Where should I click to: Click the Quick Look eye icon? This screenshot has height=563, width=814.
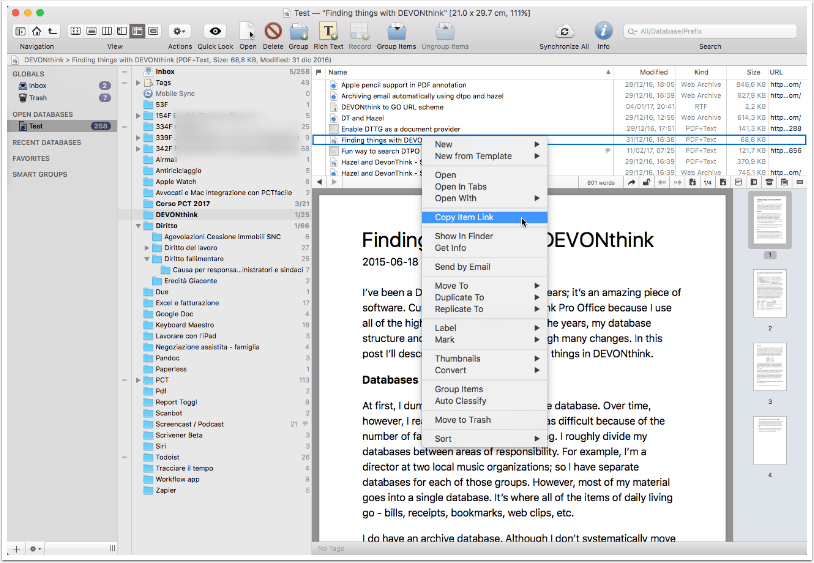pyautogui.click(x=215, y=31)
